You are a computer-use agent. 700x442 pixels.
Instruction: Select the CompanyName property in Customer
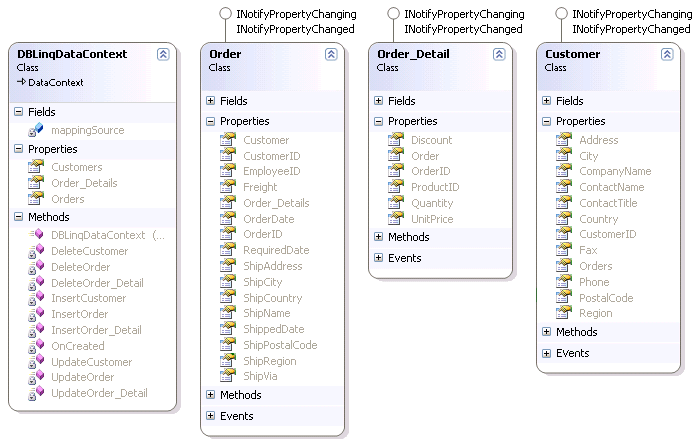615,171
